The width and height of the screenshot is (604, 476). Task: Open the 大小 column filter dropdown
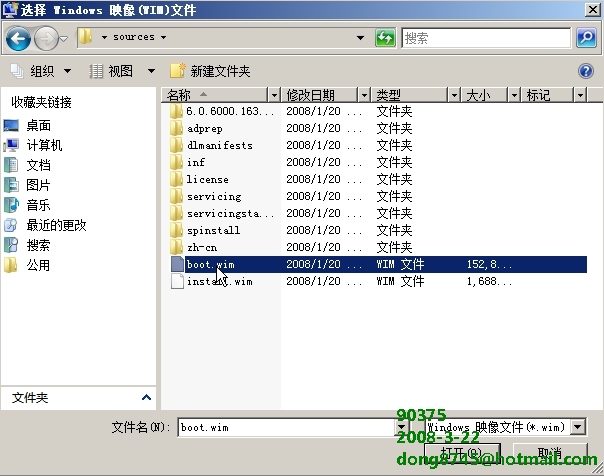tap(514, 95)
